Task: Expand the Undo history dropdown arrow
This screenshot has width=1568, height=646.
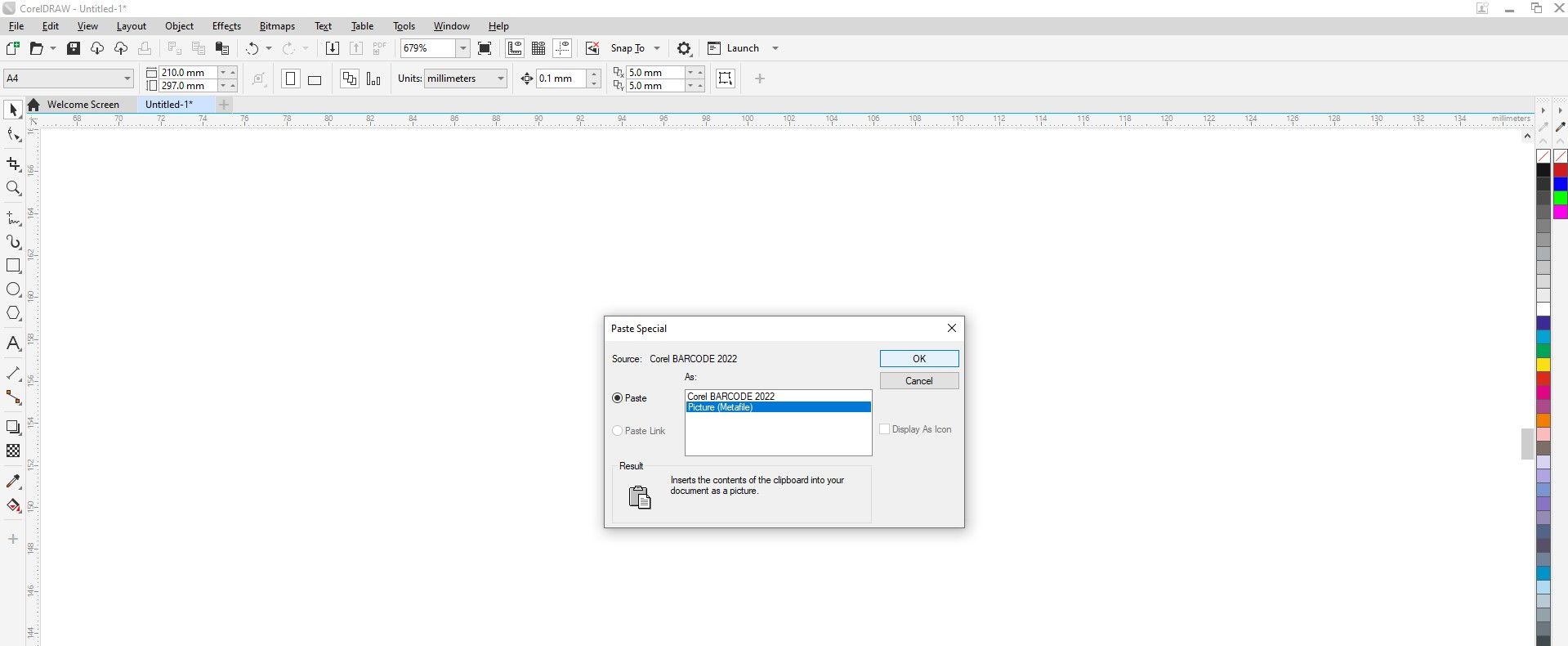Action: point(269,48)
